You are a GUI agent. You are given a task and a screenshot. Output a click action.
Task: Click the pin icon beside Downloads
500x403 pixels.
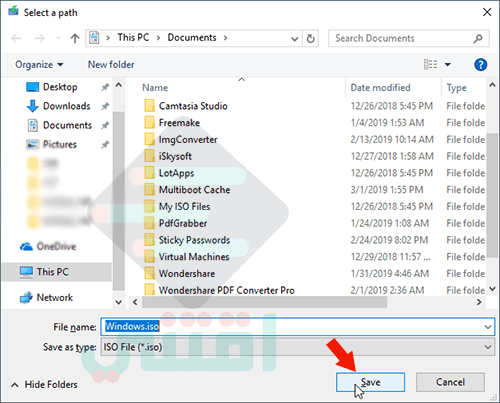click(105, 106)
